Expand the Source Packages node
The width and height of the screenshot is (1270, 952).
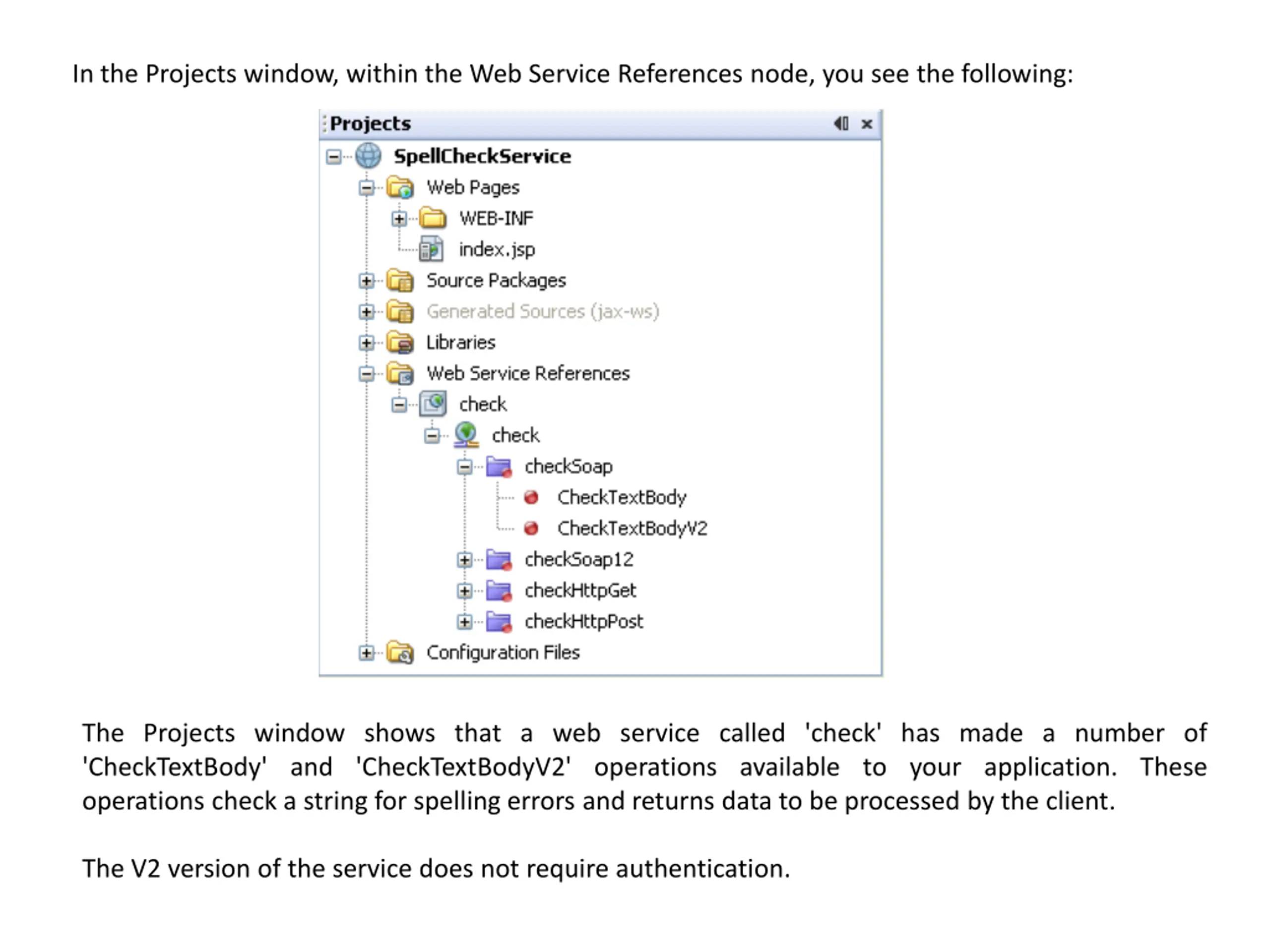click(366, 281)
